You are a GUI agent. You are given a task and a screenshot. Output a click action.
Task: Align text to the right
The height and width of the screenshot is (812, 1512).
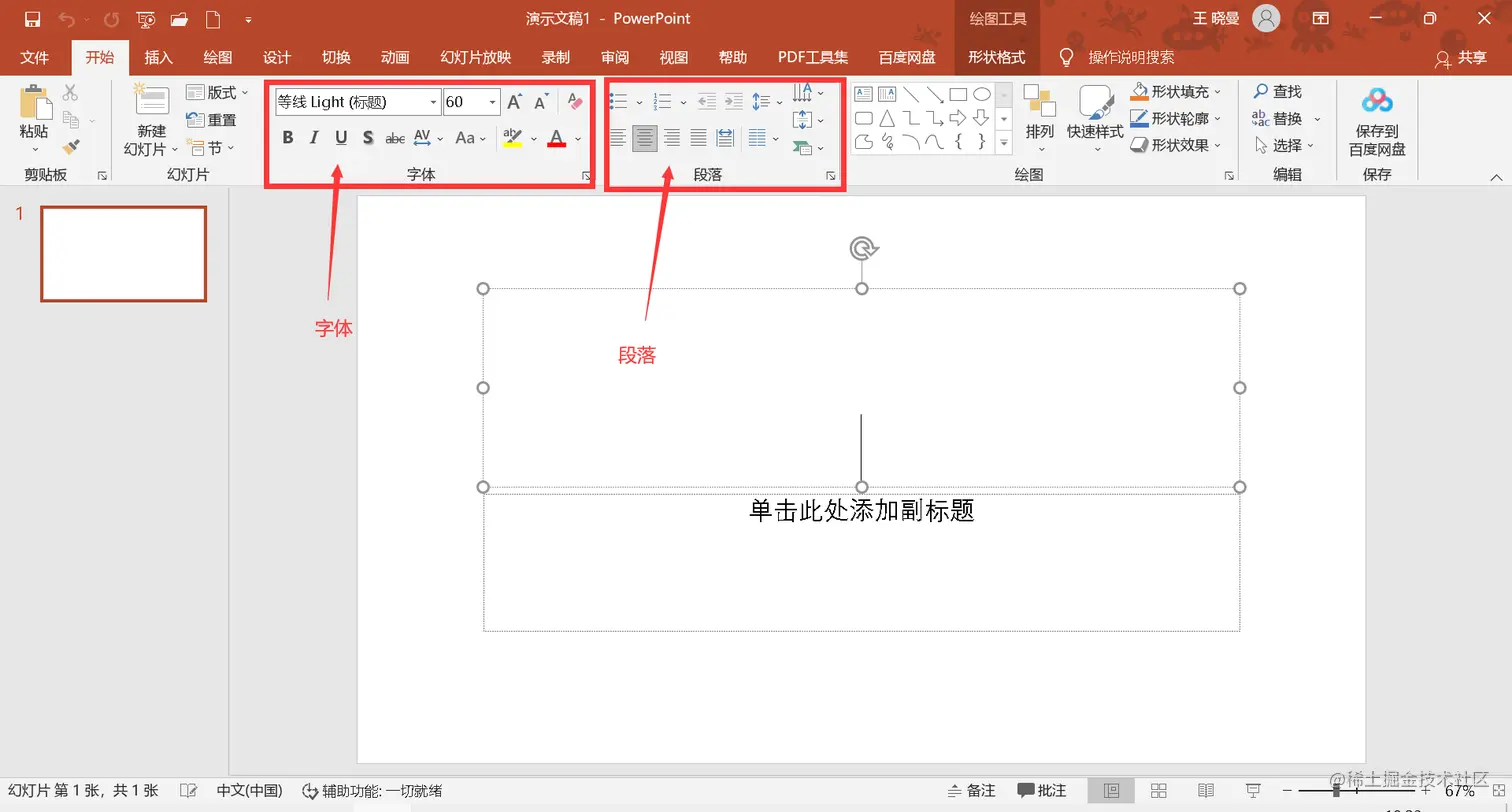pos(672,138)
